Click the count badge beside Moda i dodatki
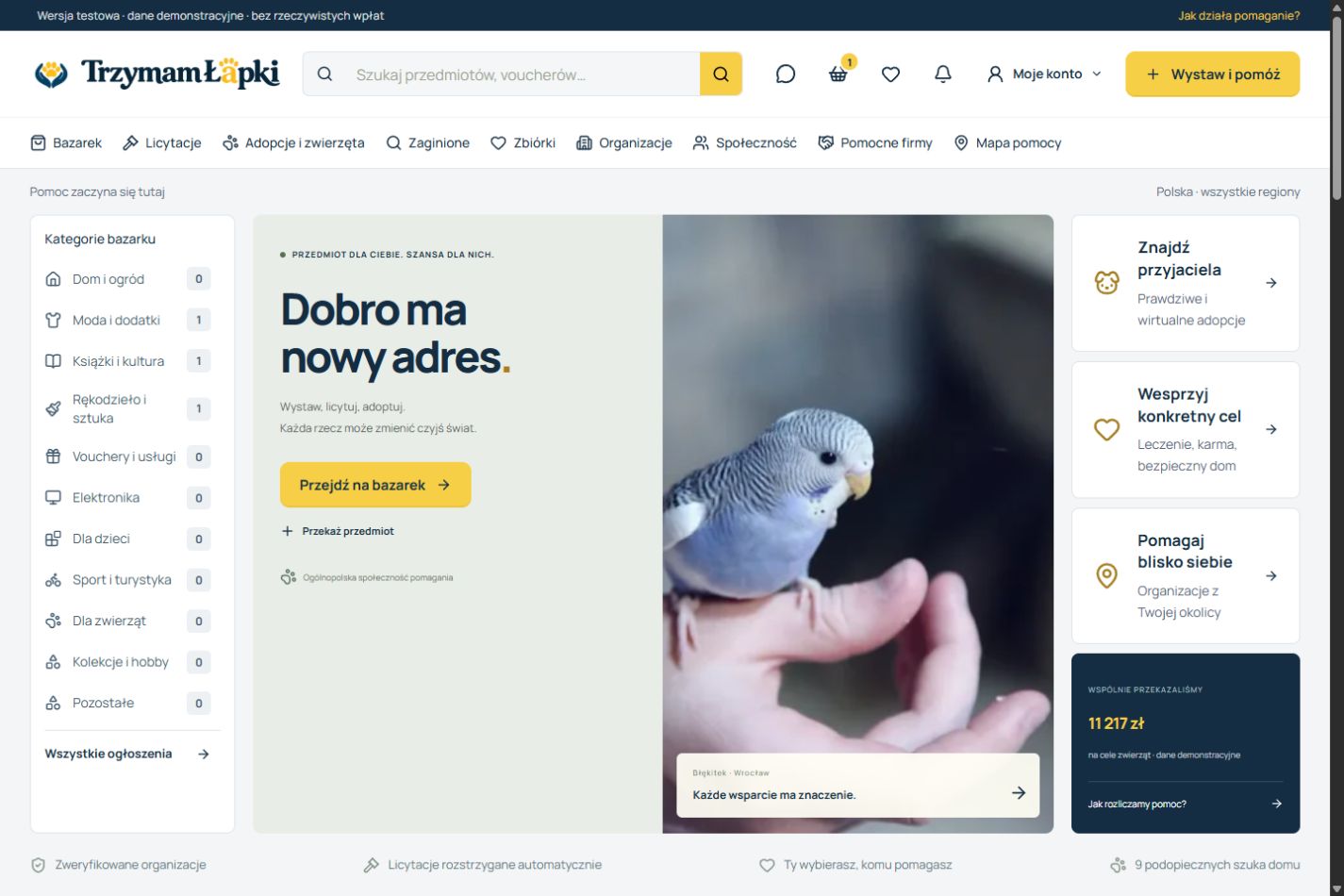The image size is (1344, 896). (198, 320)
